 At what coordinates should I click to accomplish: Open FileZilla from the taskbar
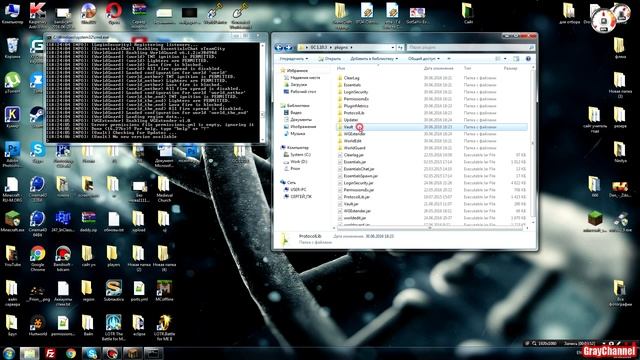tap(50, 353)
